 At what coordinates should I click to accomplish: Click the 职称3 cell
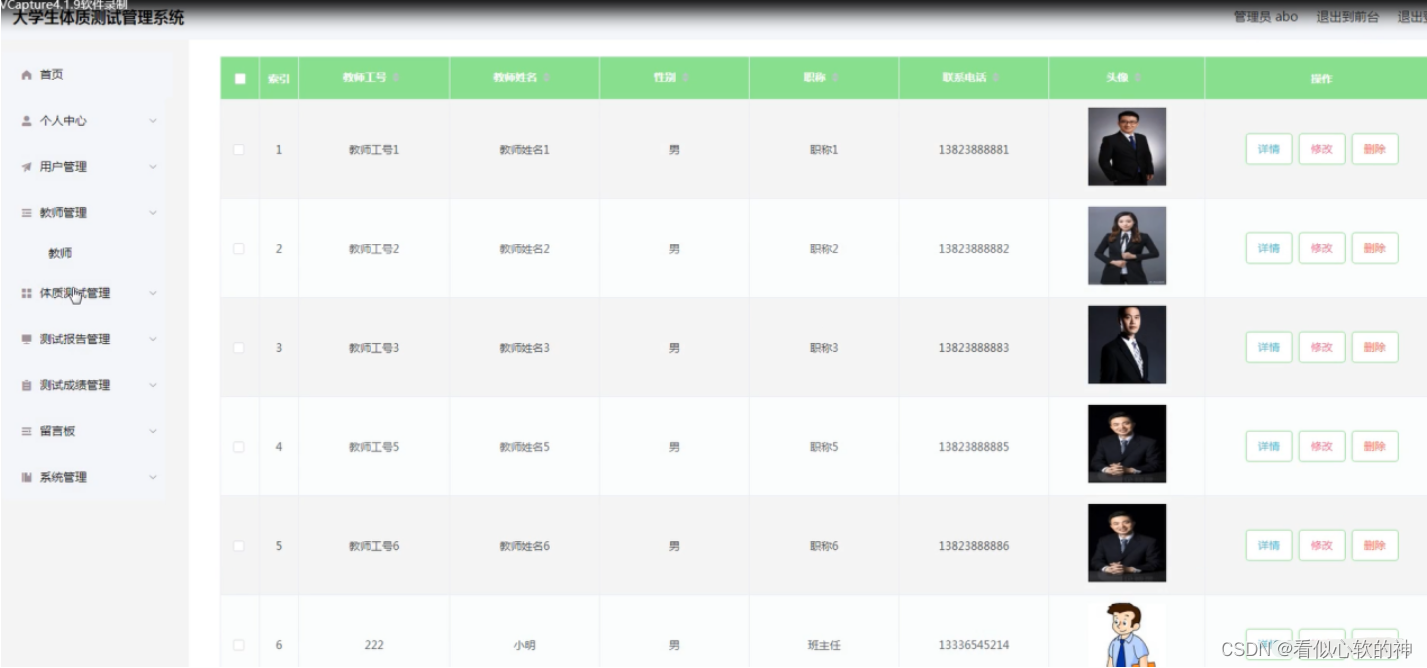point(824,347)
